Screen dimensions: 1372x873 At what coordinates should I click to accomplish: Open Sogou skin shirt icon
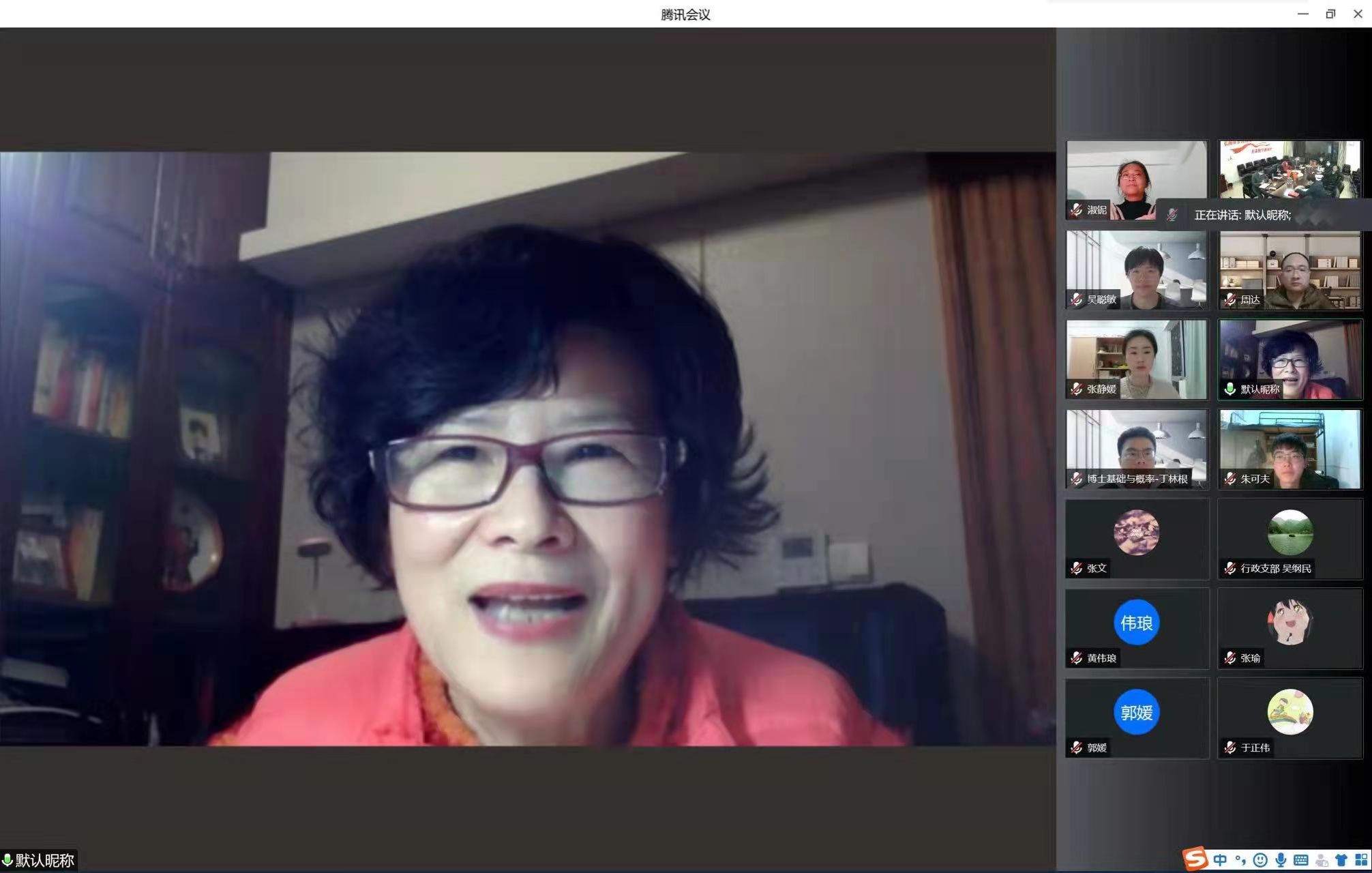[1341, 860]
